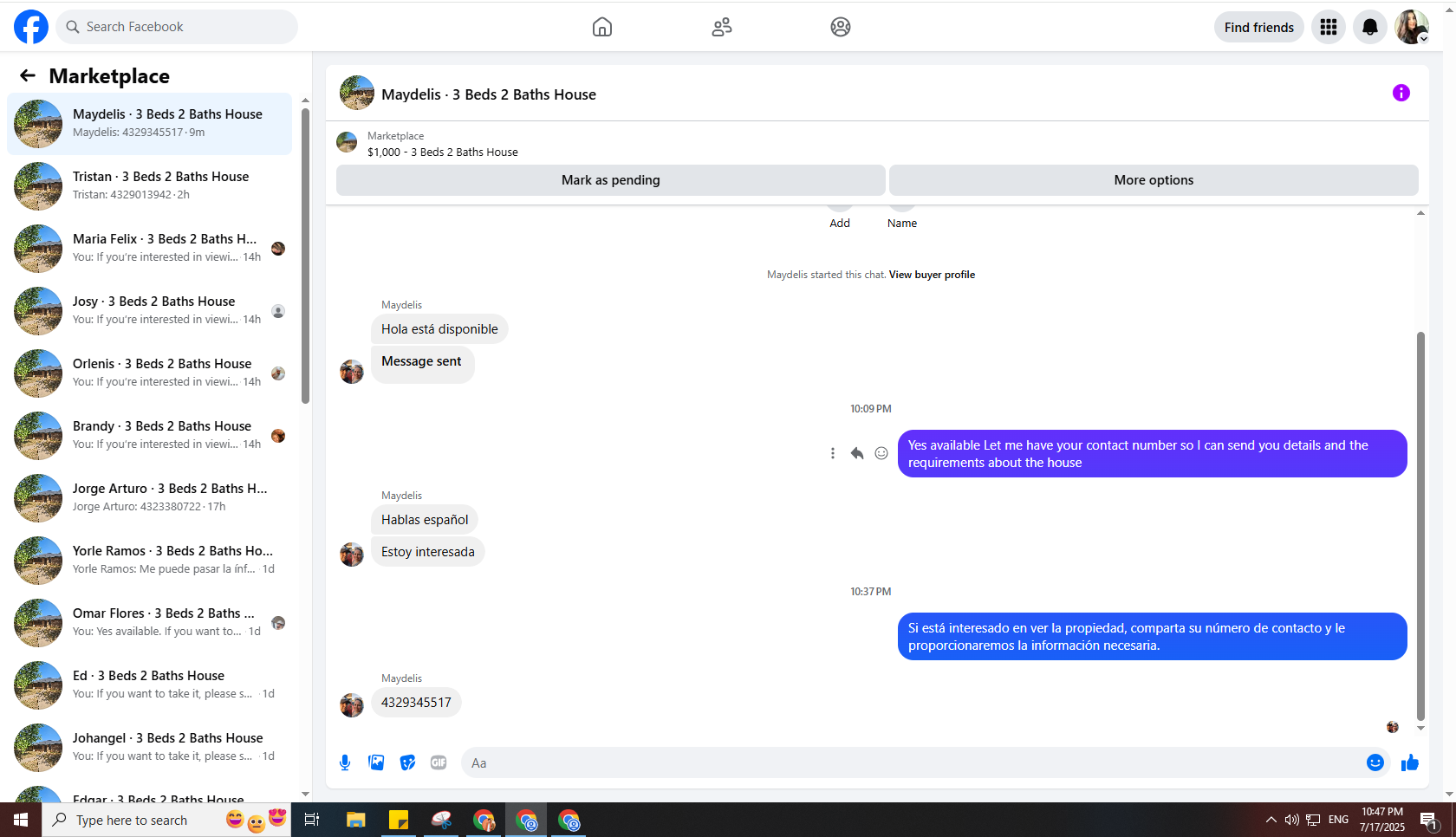Open the Josy conversation

coord(149,311)
